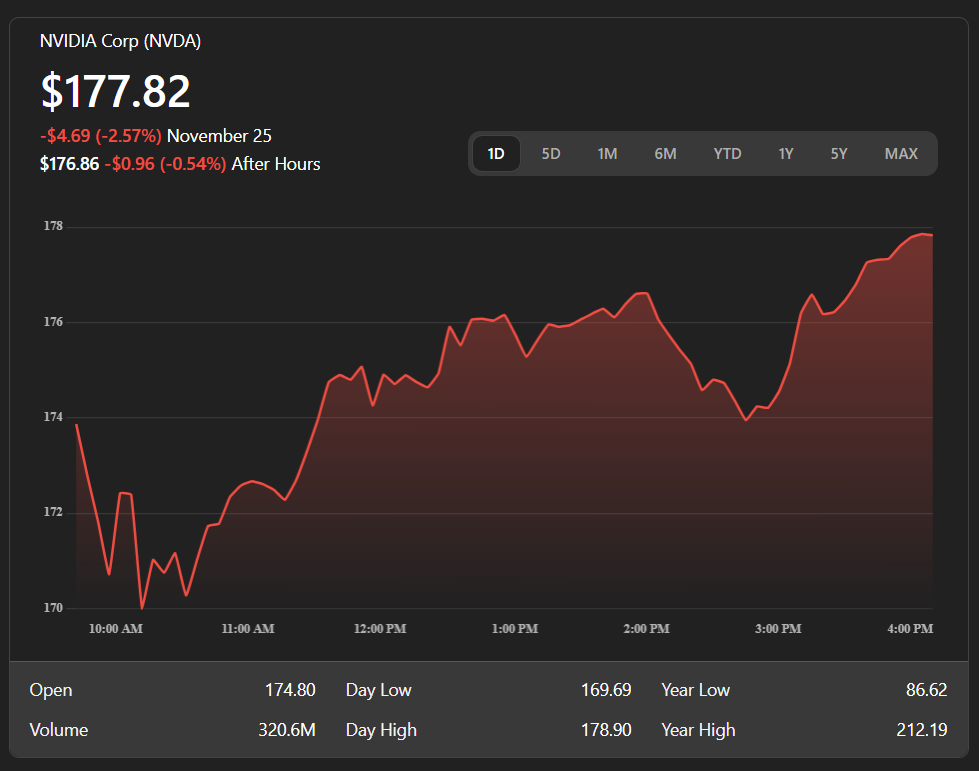Switch chart to 1M range
This screenshot has width=979, height=771.
607,154
